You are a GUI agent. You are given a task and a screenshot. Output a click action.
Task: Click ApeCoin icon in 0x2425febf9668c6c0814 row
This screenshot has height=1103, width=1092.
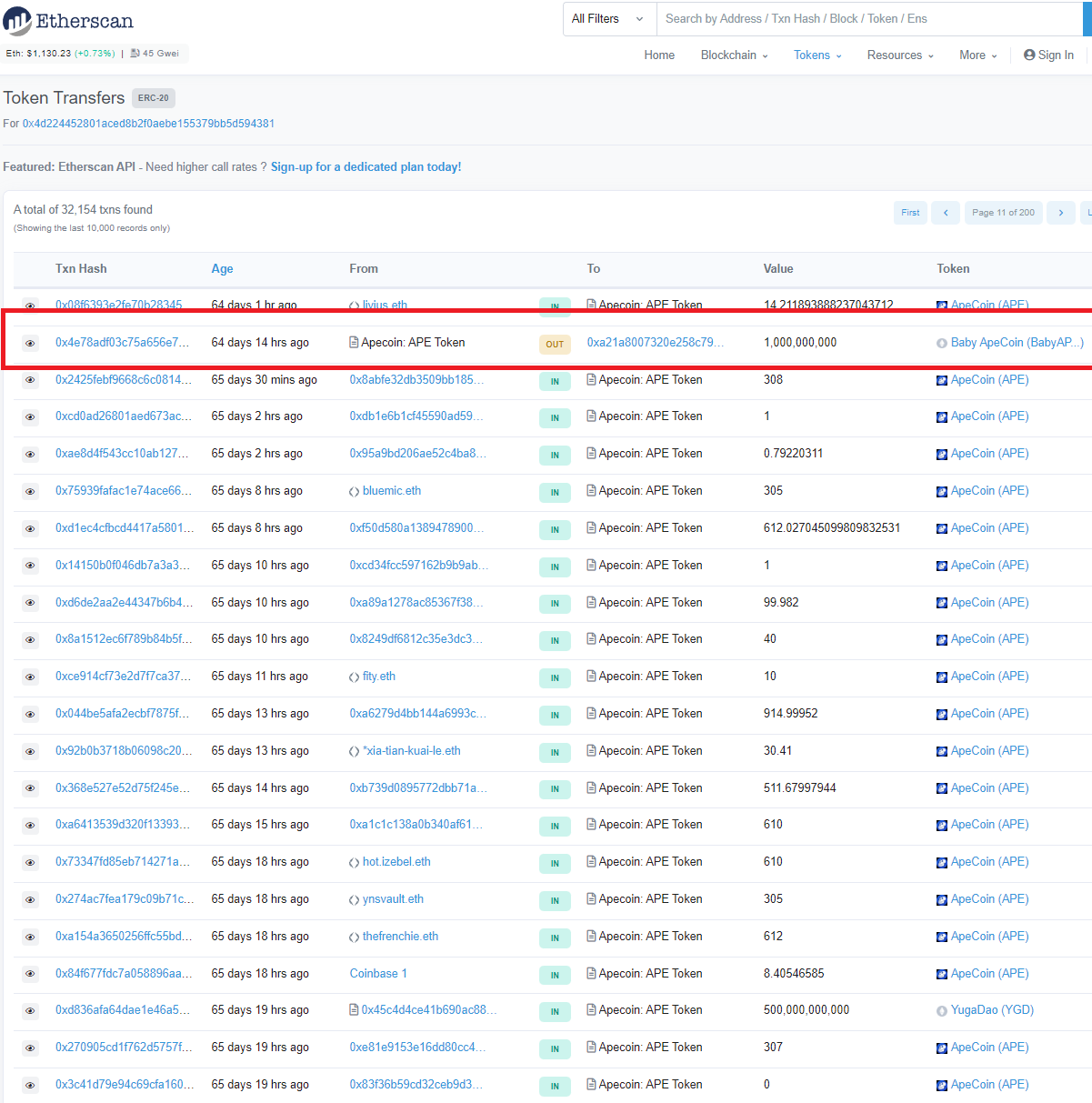click(x=942, y=381)
